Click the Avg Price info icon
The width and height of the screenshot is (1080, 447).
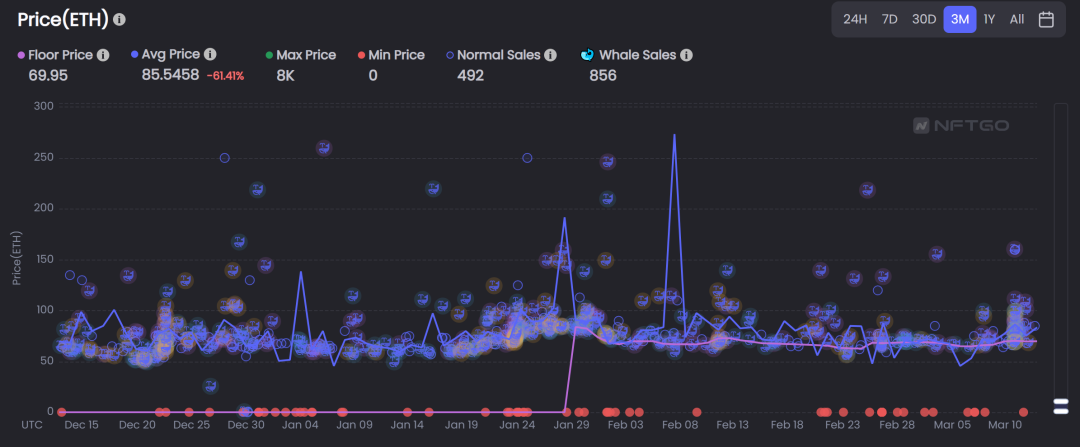[x=211, y=54]
